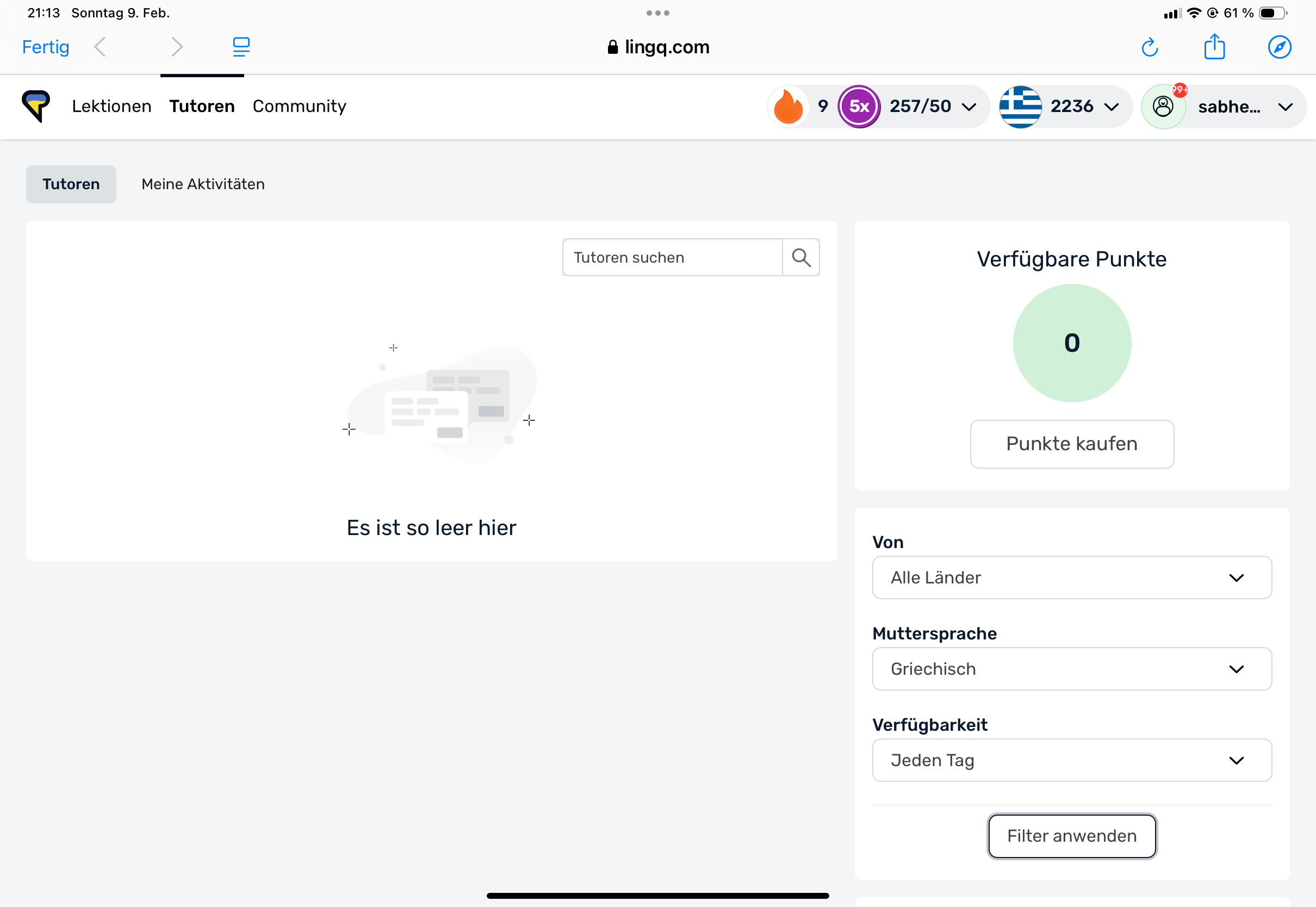Reload the lingq.com page
Image resolution: width=1316 pixels, height=907 pixels.
1150,47
